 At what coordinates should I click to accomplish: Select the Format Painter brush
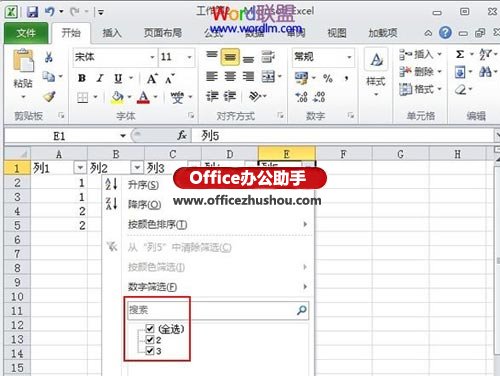[x=49, y=96]
